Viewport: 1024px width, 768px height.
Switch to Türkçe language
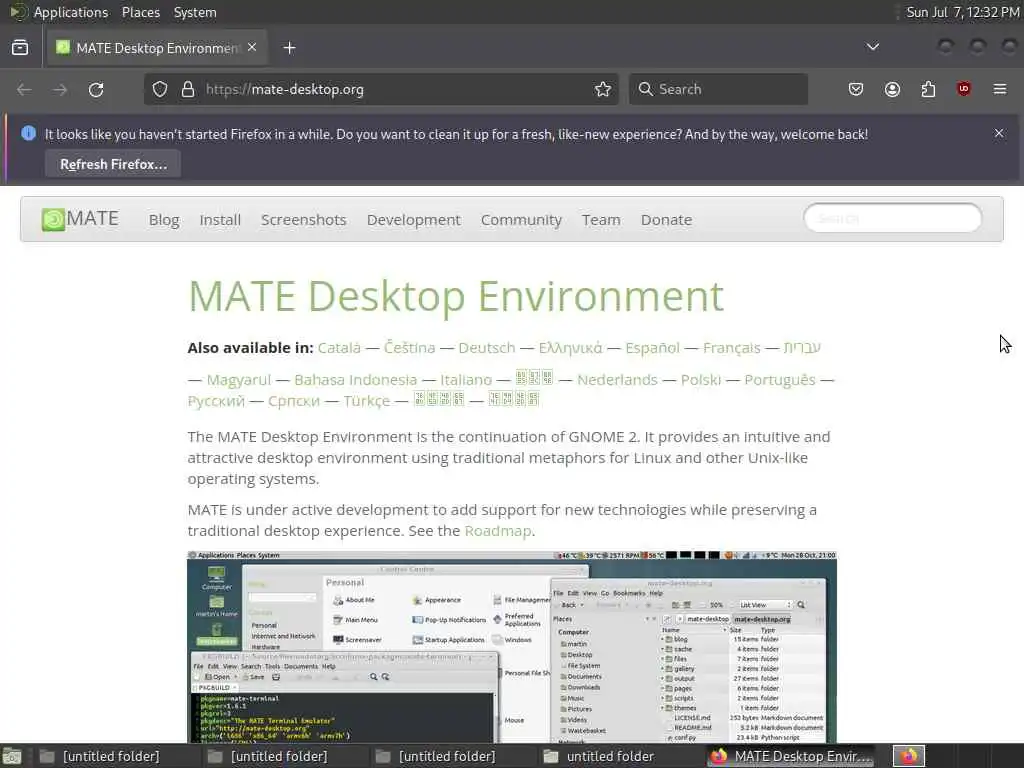[366, 400]
